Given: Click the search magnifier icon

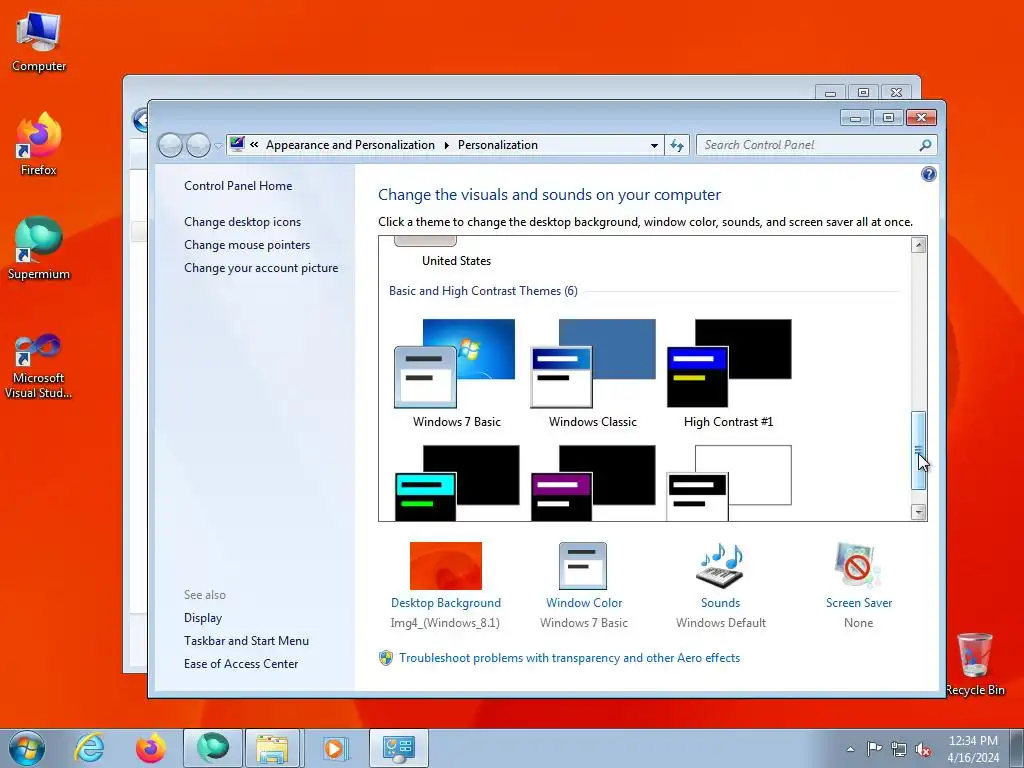Looking at the screenshot, I should click(x=925, y=145).
